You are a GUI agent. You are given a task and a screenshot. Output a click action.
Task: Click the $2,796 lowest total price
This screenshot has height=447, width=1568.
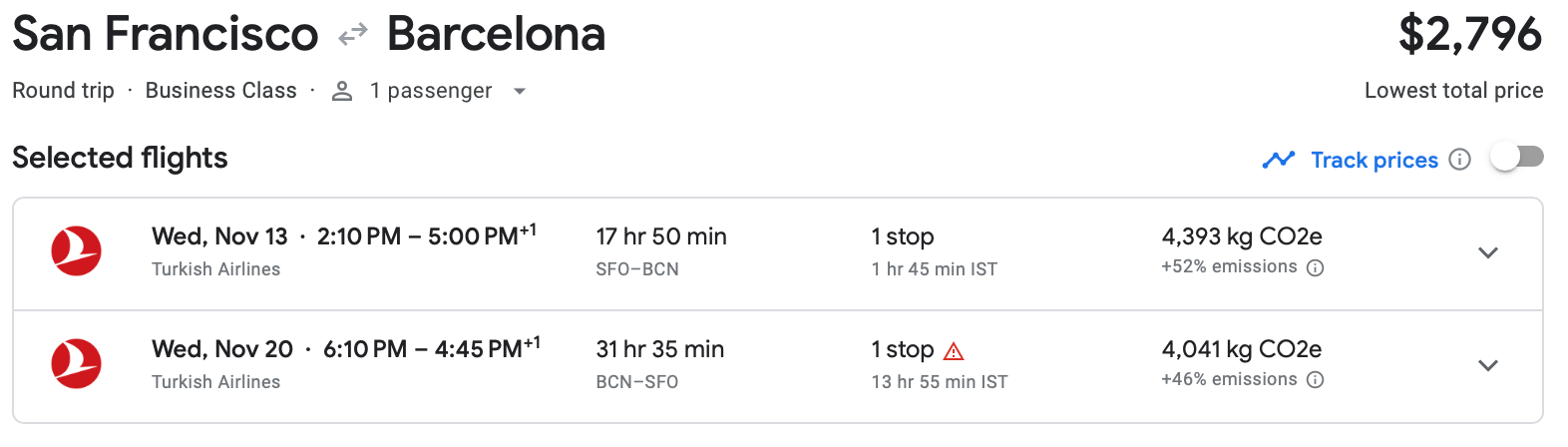pyautogui.click(x=1469, y=36)
